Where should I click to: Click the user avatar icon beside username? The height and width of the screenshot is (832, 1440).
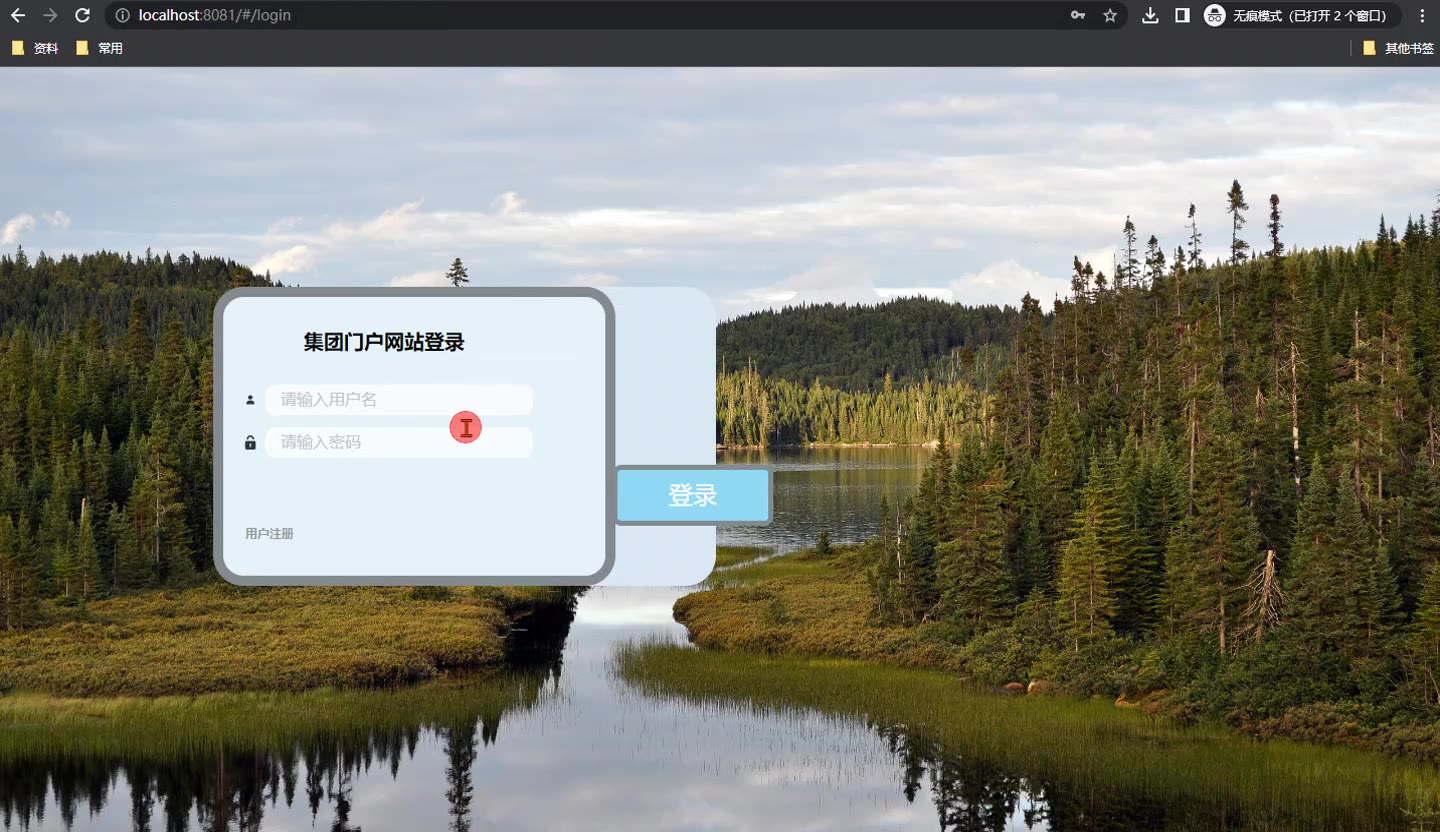pyautogui.click(x=250, y=400)
